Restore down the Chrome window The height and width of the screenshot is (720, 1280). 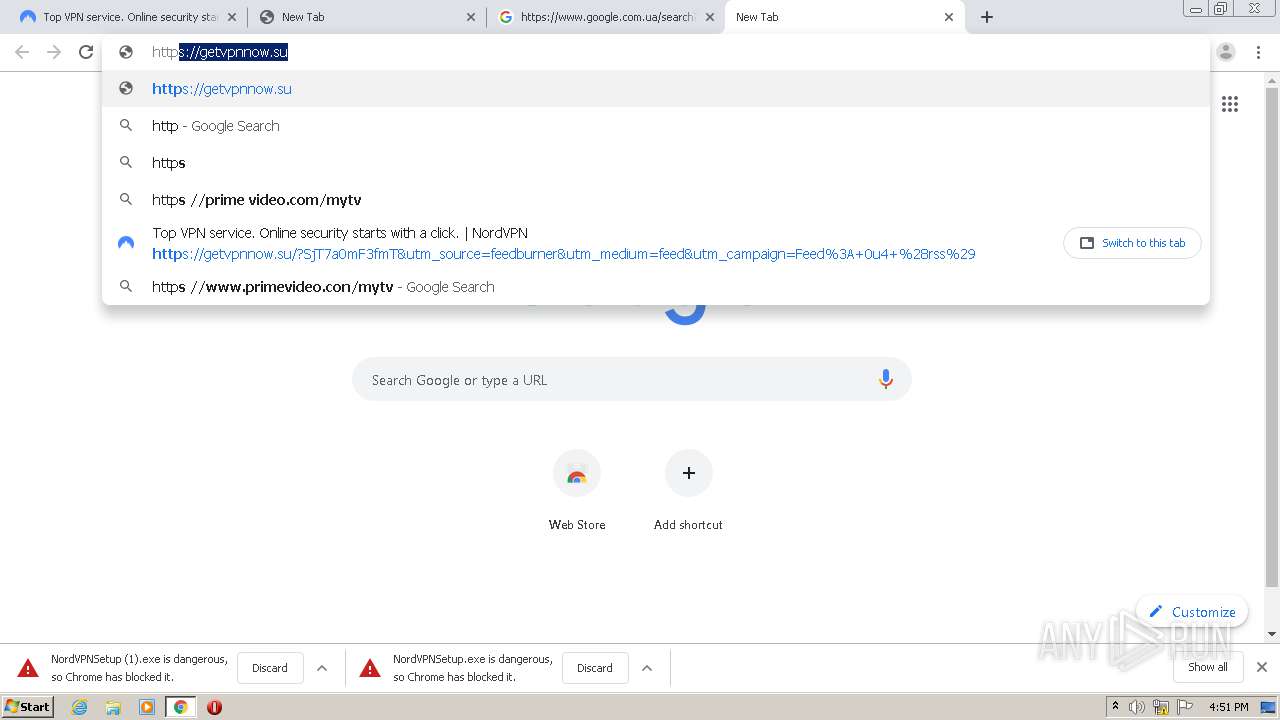pos(1221,8)
